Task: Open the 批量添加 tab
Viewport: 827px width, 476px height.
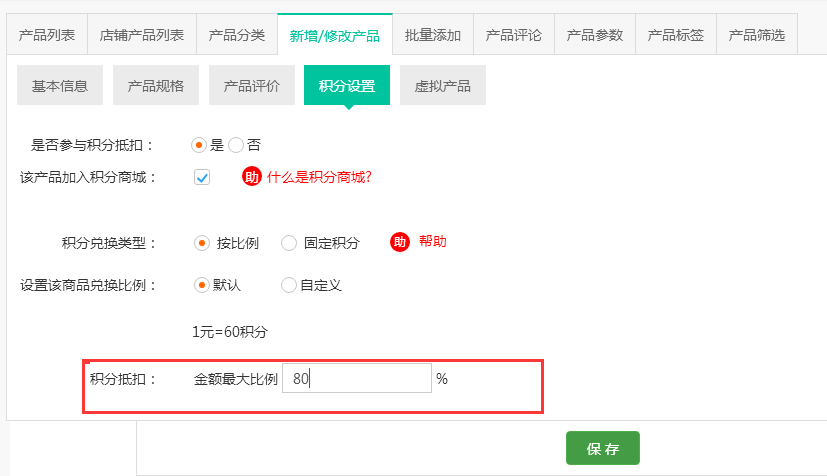Action: click(x=433, y=35)
